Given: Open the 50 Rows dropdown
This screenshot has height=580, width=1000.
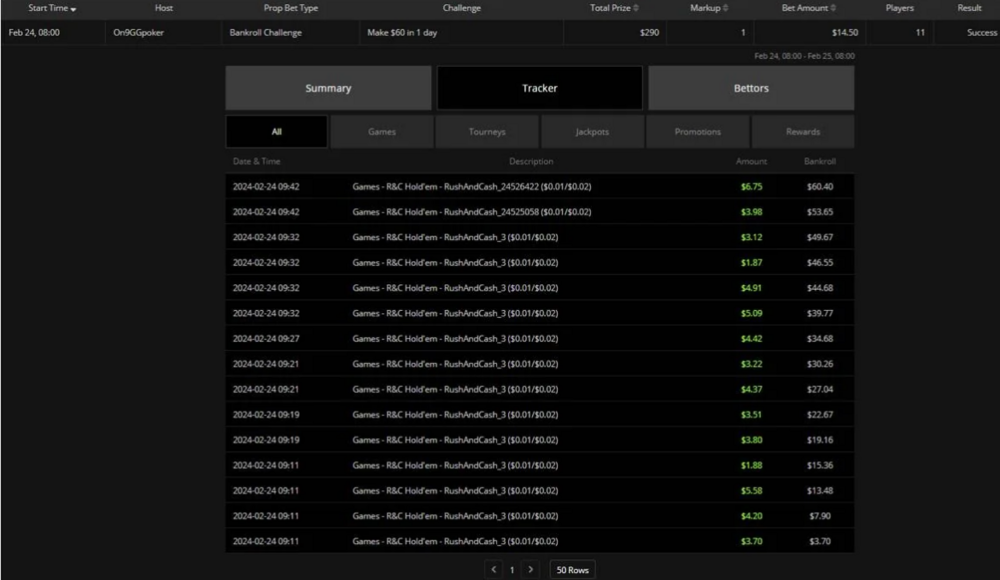Looking at the screenshot, I should coord(572,569).
